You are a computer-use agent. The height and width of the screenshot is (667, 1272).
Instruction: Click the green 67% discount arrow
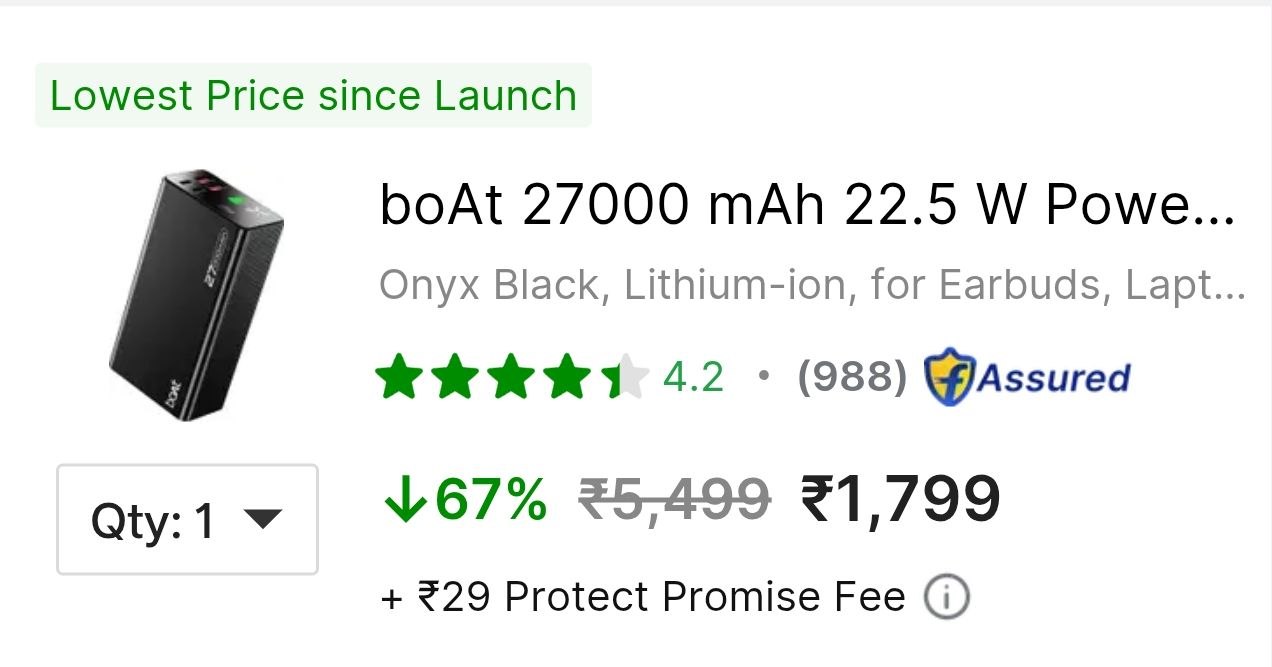click(x=404, y=499)
